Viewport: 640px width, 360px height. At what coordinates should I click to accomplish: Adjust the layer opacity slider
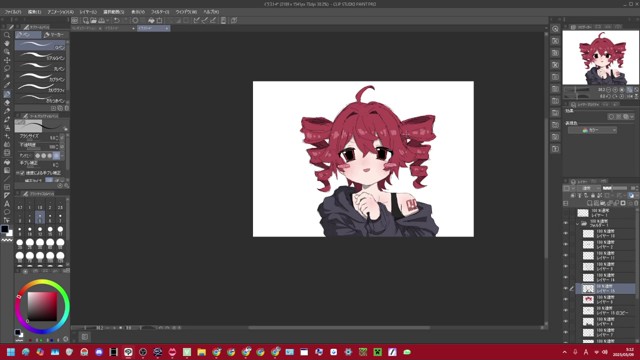coord(614,188)
